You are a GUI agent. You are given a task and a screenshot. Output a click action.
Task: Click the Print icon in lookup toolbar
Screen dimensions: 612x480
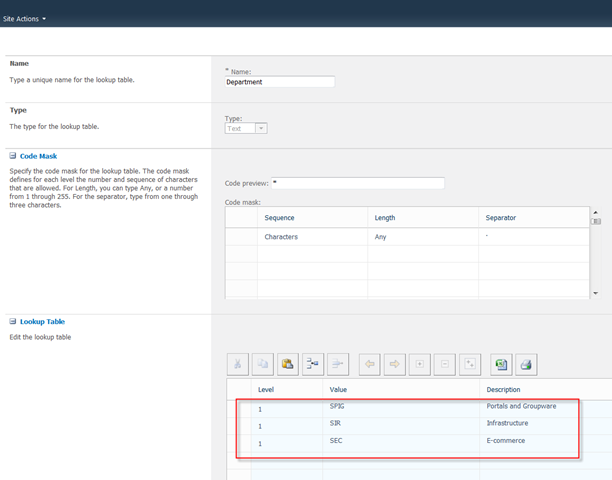tap(527, 364)
